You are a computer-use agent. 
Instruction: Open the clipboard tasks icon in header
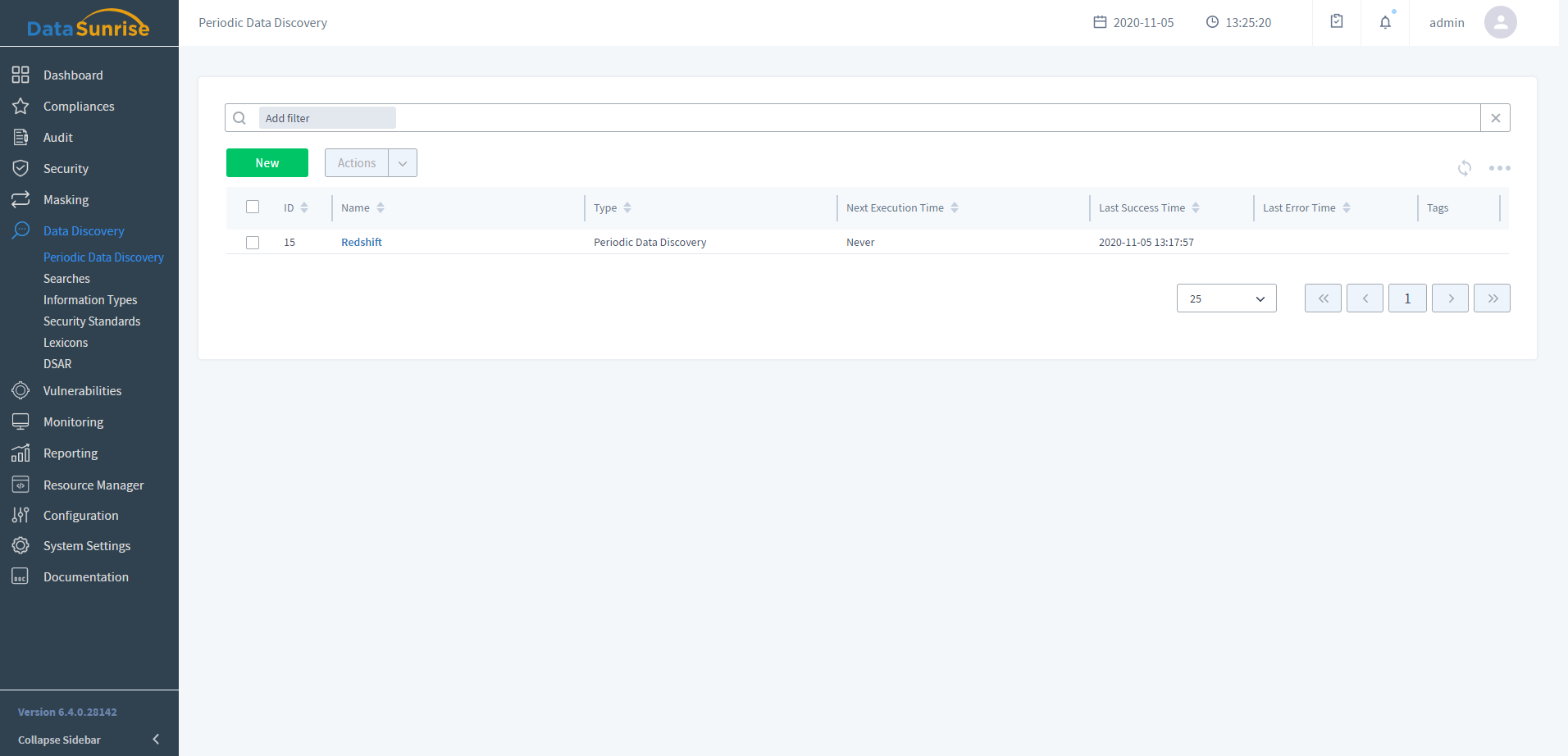pyautogui.click(x=1337, y=22)
